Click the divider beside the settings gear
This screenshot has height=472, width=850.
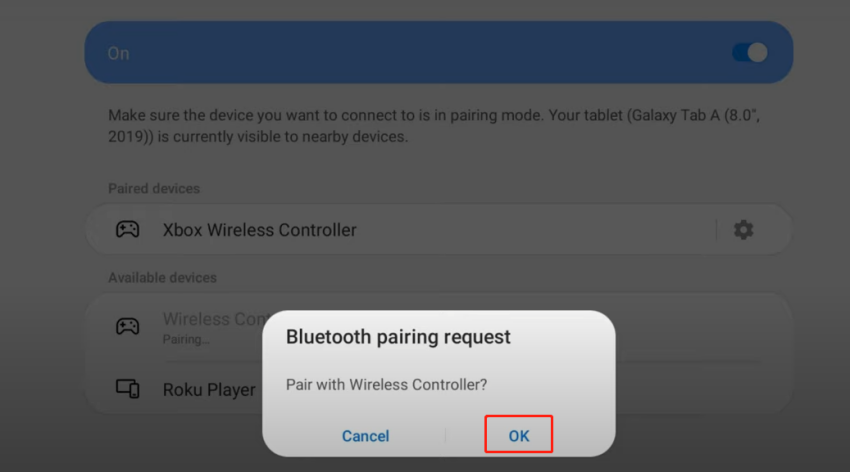716,230
